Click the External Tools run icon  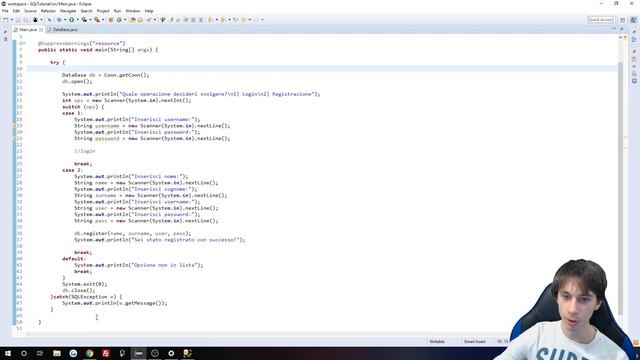[x=97, y=20]
